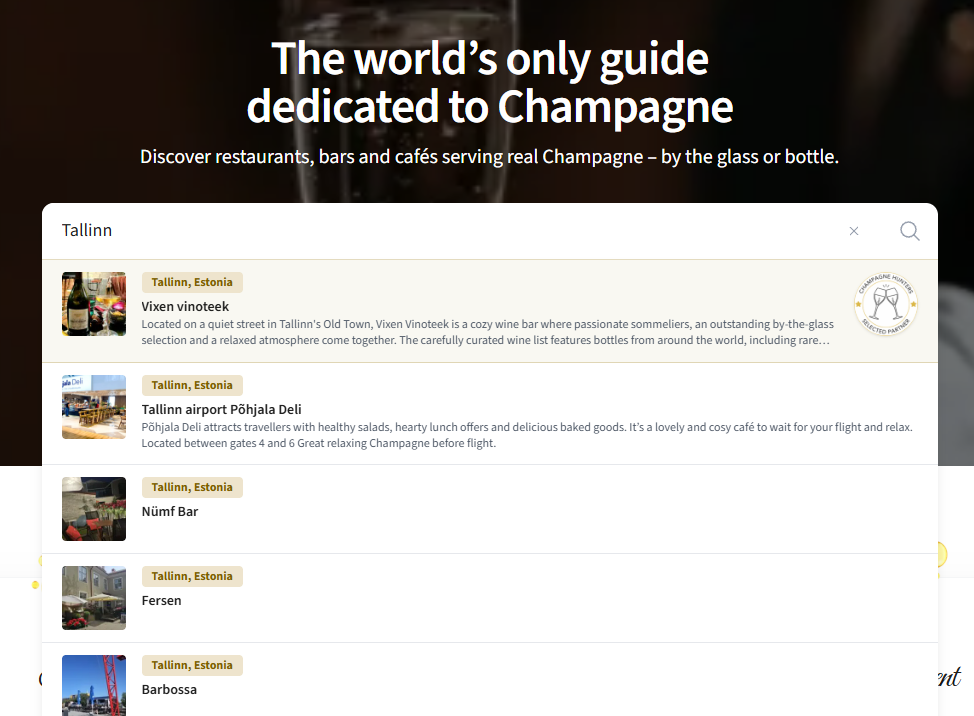Click Tallinn, Estonia tag above Vixen vinoteek
The width and height of the screenshot is (974, 716).
pyautogui.click(x=192, y=282)
